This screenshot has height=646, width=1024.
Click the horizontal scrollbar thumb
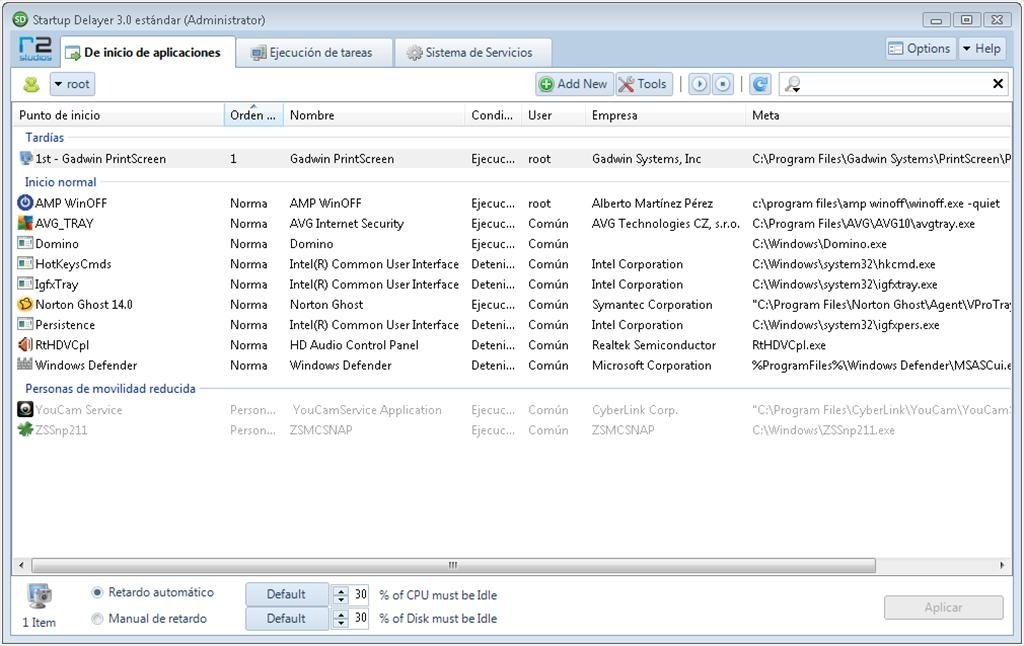coord(453,565)
